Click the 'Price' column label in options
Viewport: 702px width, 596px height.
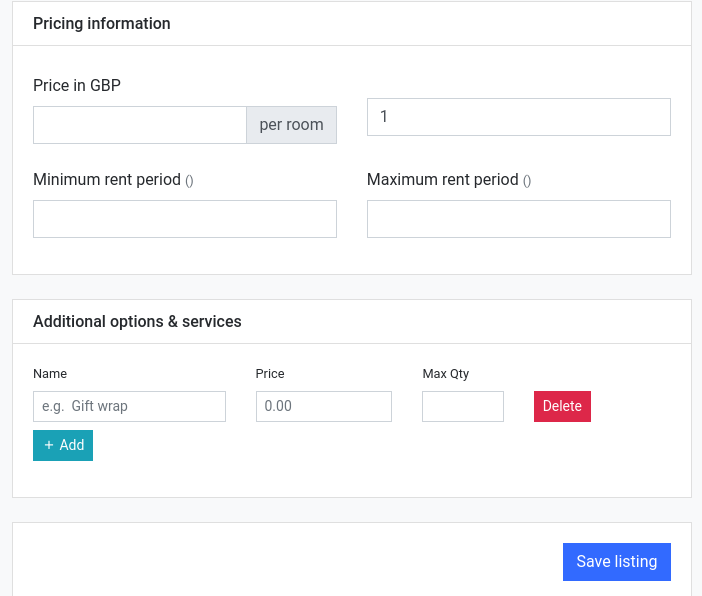(x=270, y=373)
